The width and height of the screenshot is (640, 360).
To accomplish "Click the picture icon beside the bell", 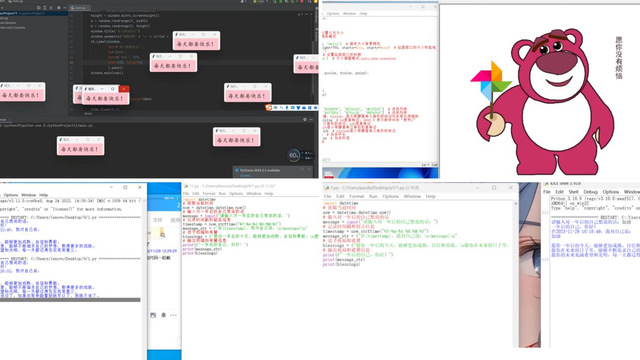I will point(153,315).
